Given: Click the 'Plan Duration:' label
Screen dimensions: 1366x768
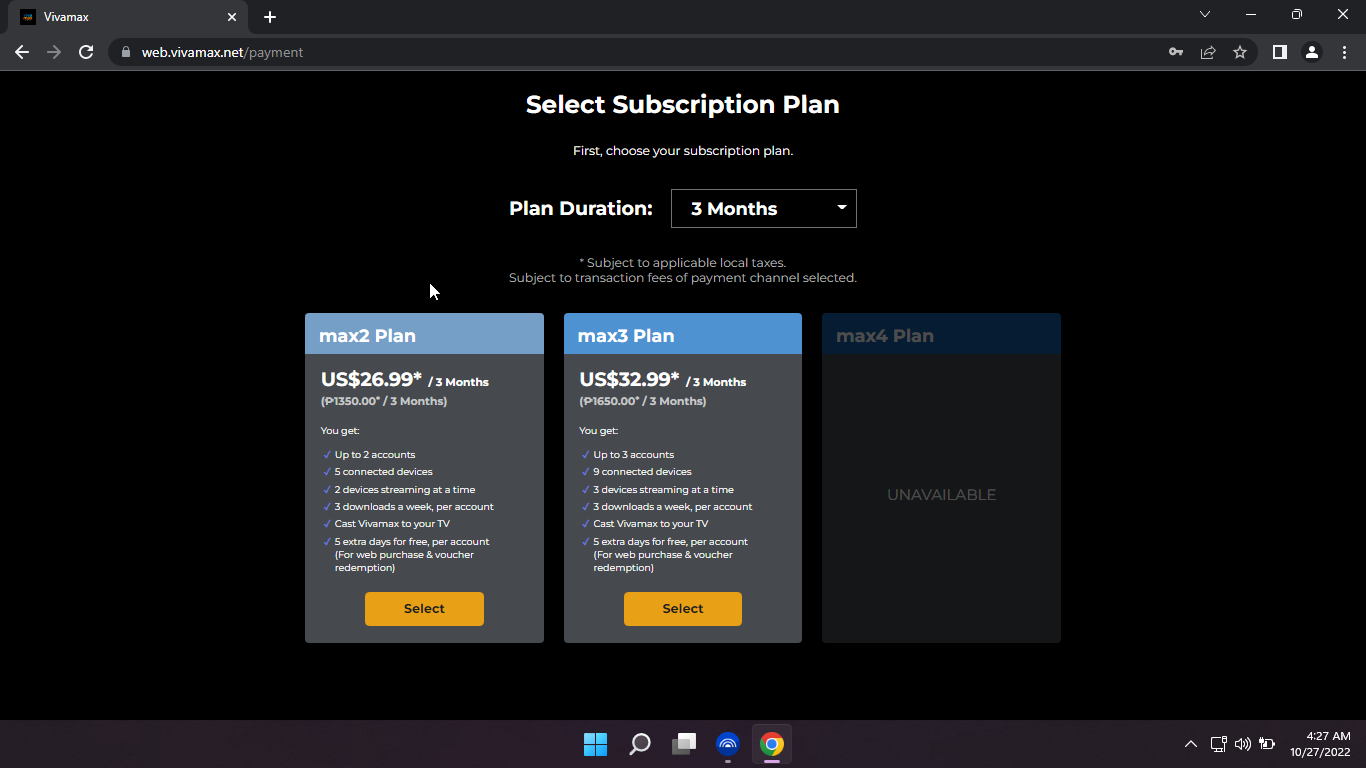Looking at the screenshot, I should (x=581, y=208).
